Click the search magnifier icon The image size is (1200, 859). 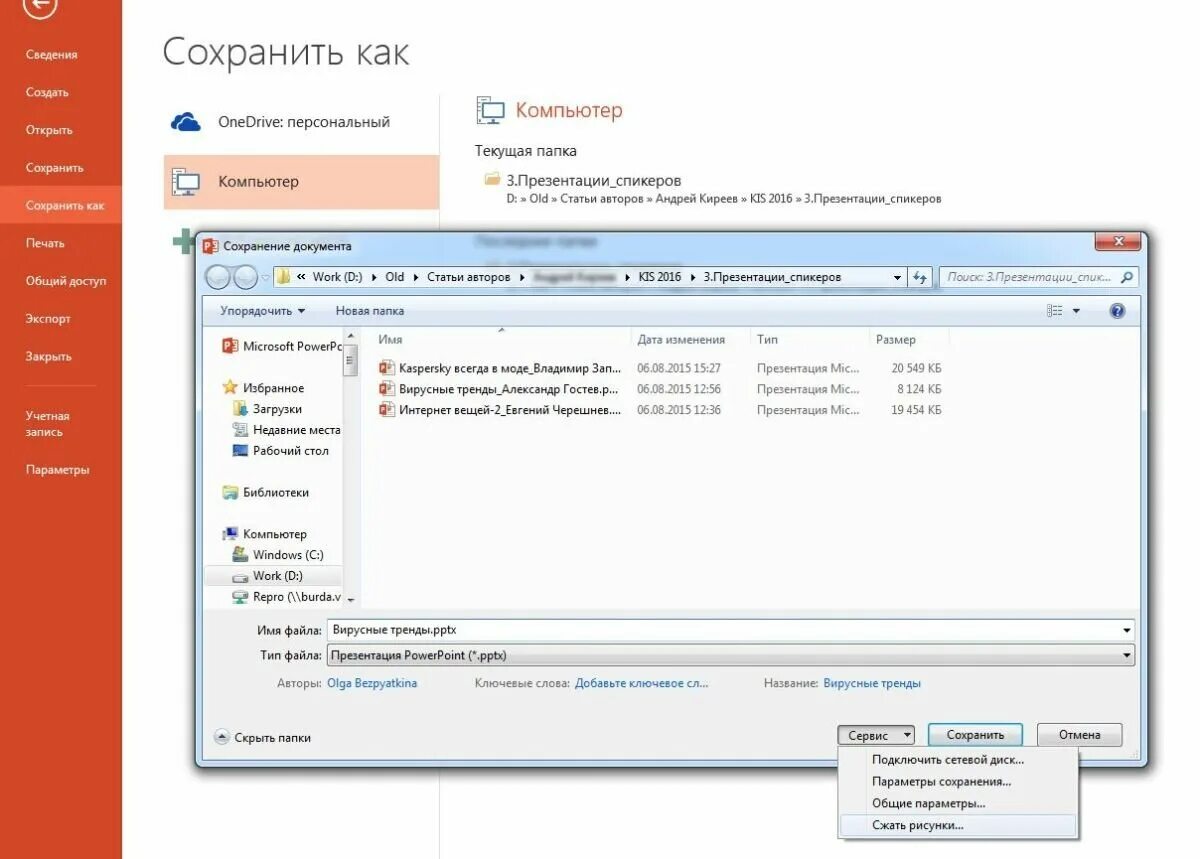(x=1127, y=277)
